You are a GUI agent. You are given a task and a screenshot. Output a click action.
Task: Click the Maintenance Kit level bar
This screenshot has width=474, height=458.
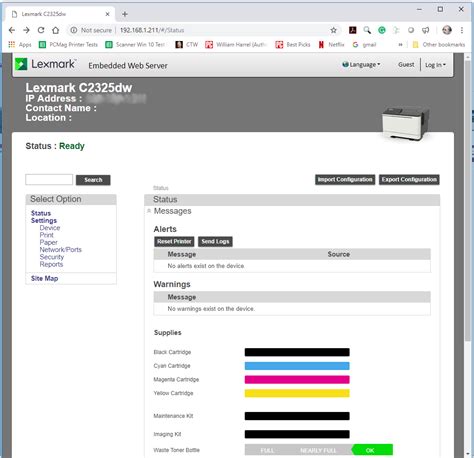297,416
